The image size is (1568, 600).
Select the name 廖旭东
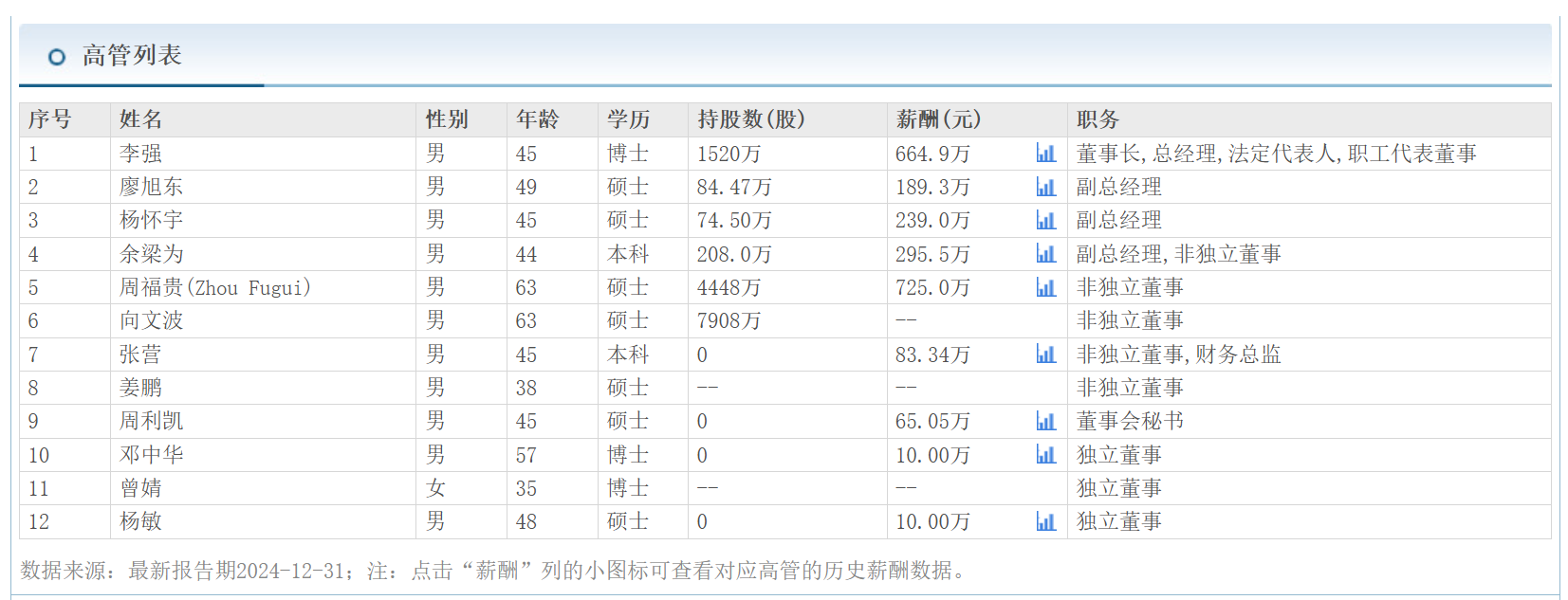click(152, 187)
